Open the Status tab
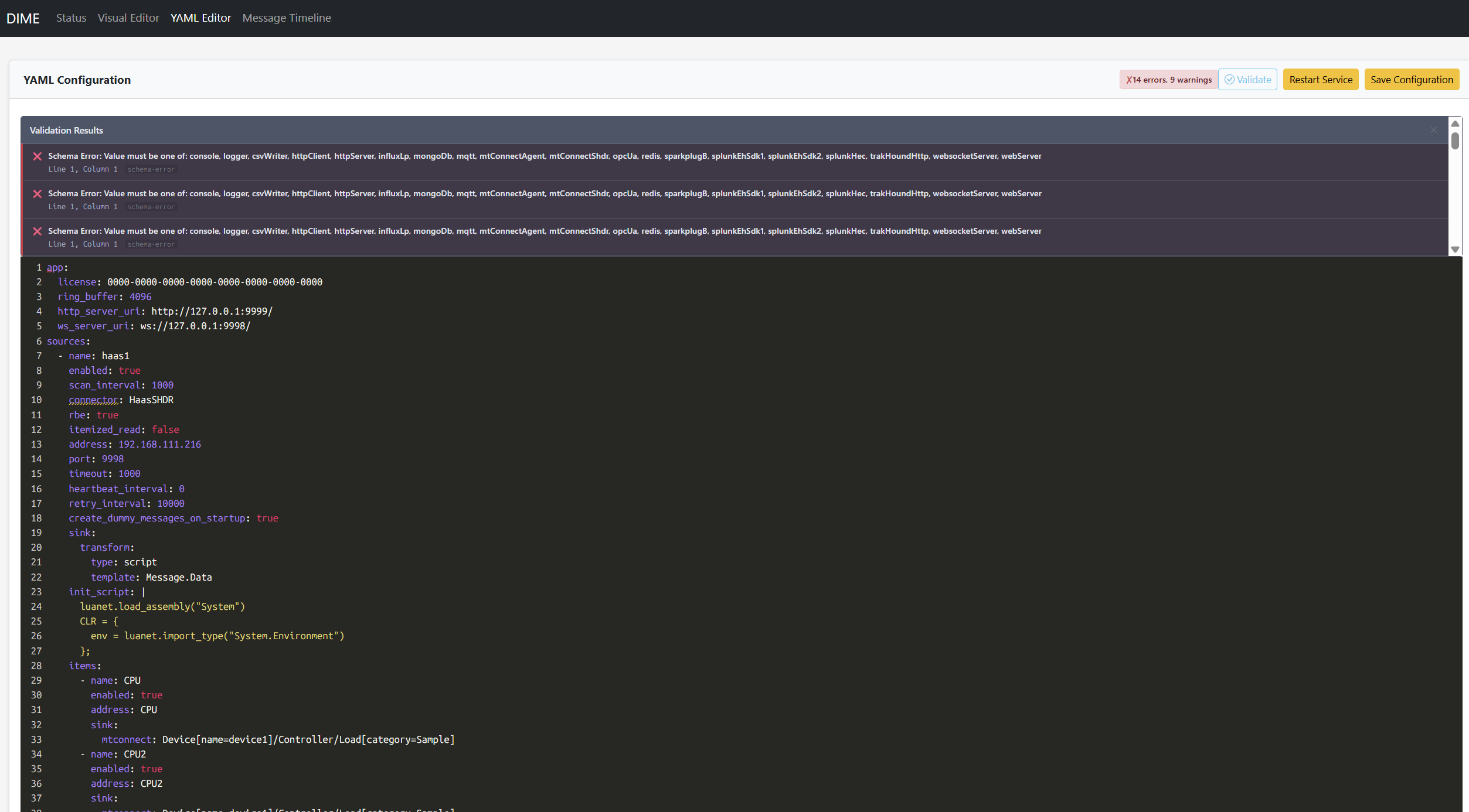This screenshot has width=1469, height=812. 71,18
